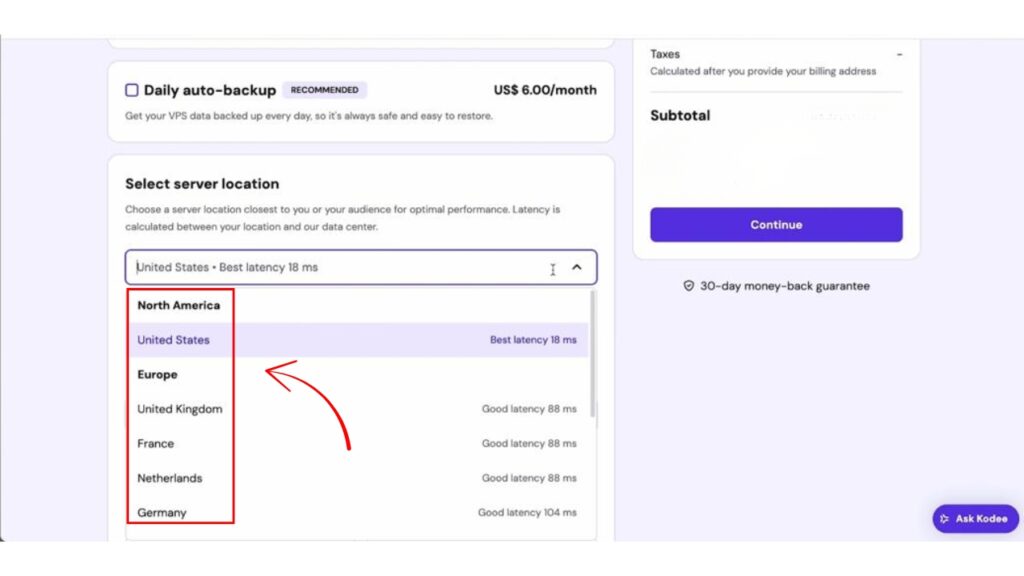Click the North America group header
Viewport: 1024px width, 576px height.
click(179, 305)
